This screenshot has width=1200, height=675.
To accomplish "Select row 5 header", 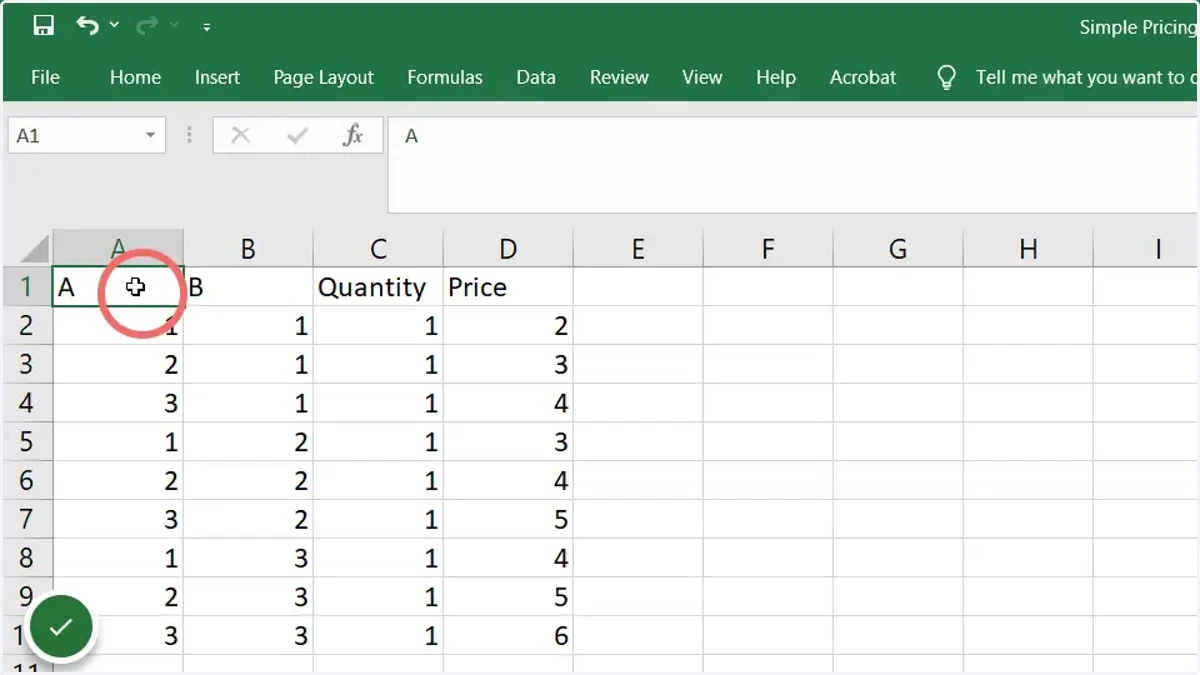I will point(27,442).
